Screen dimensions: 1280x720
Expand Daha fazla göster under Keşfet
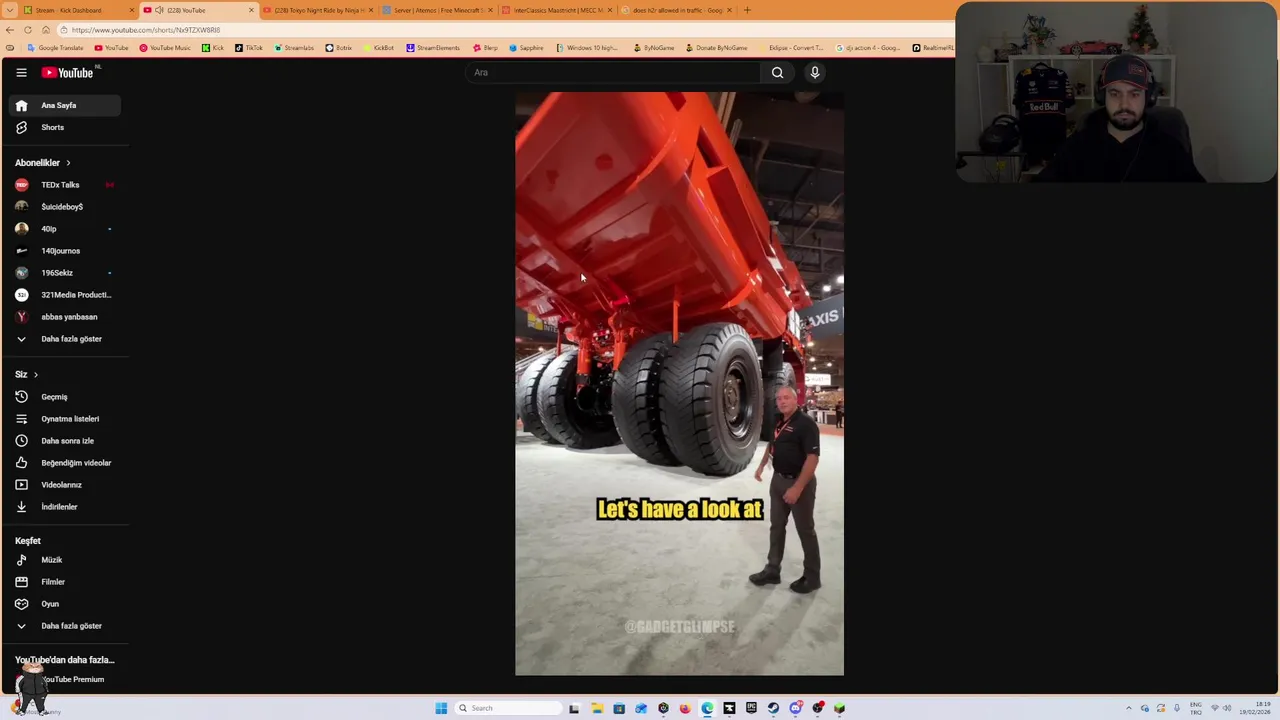pos(64,626)
